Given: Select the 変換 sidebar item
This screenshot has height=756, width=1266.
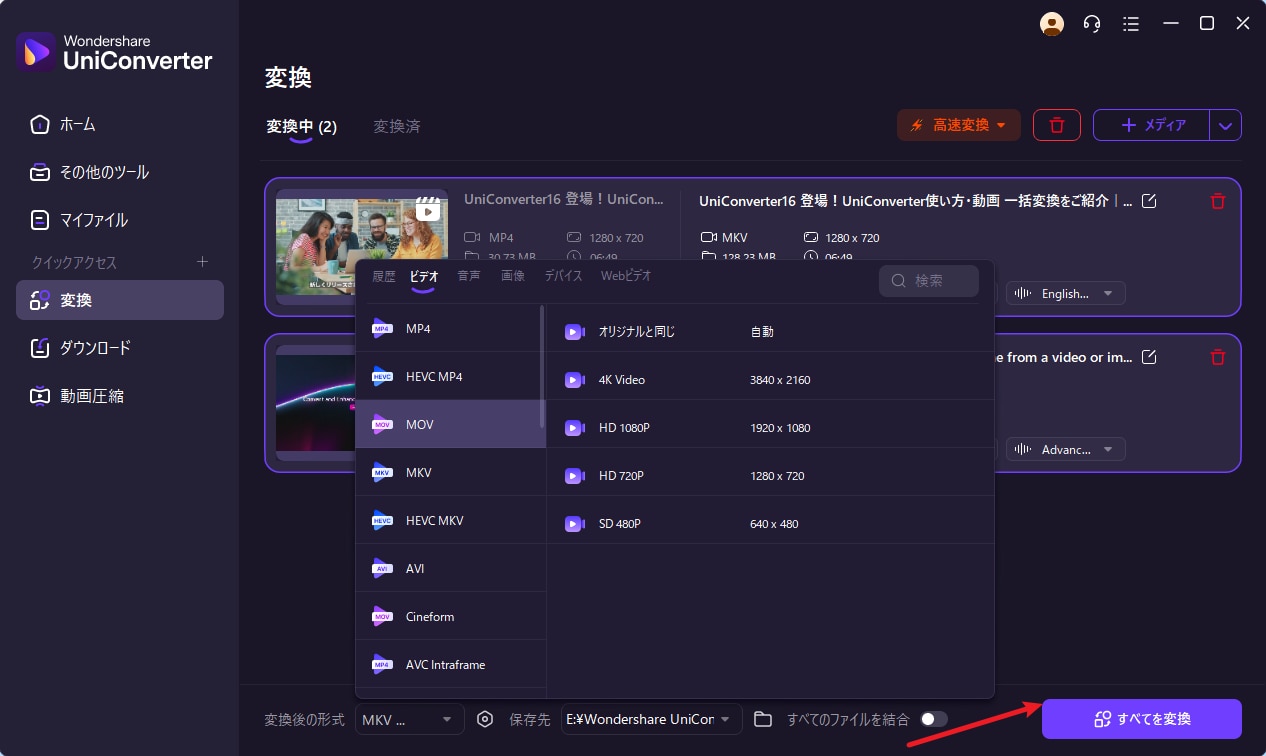Looking at the screenshot, I should [120, 300].
